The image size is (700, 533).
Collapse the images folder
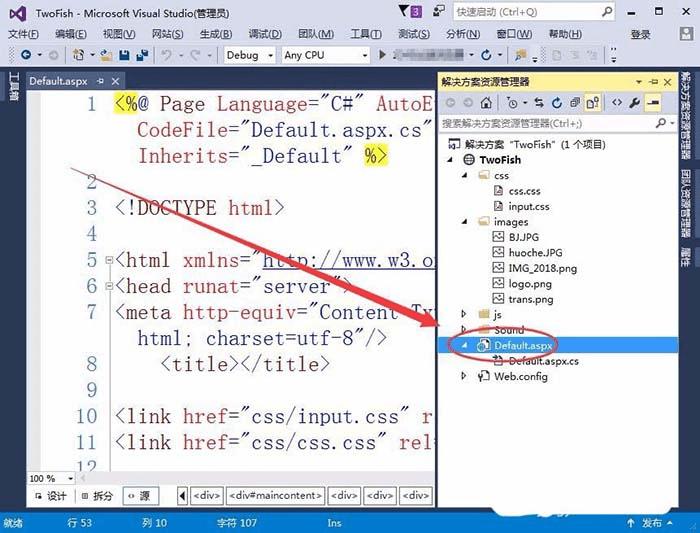pos(464,222)
